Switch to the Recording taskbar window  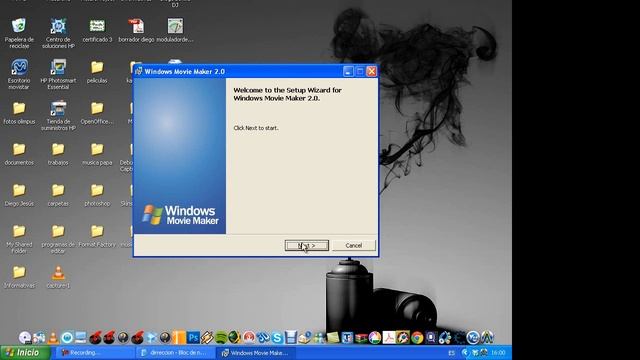click(x=95, y=353)
